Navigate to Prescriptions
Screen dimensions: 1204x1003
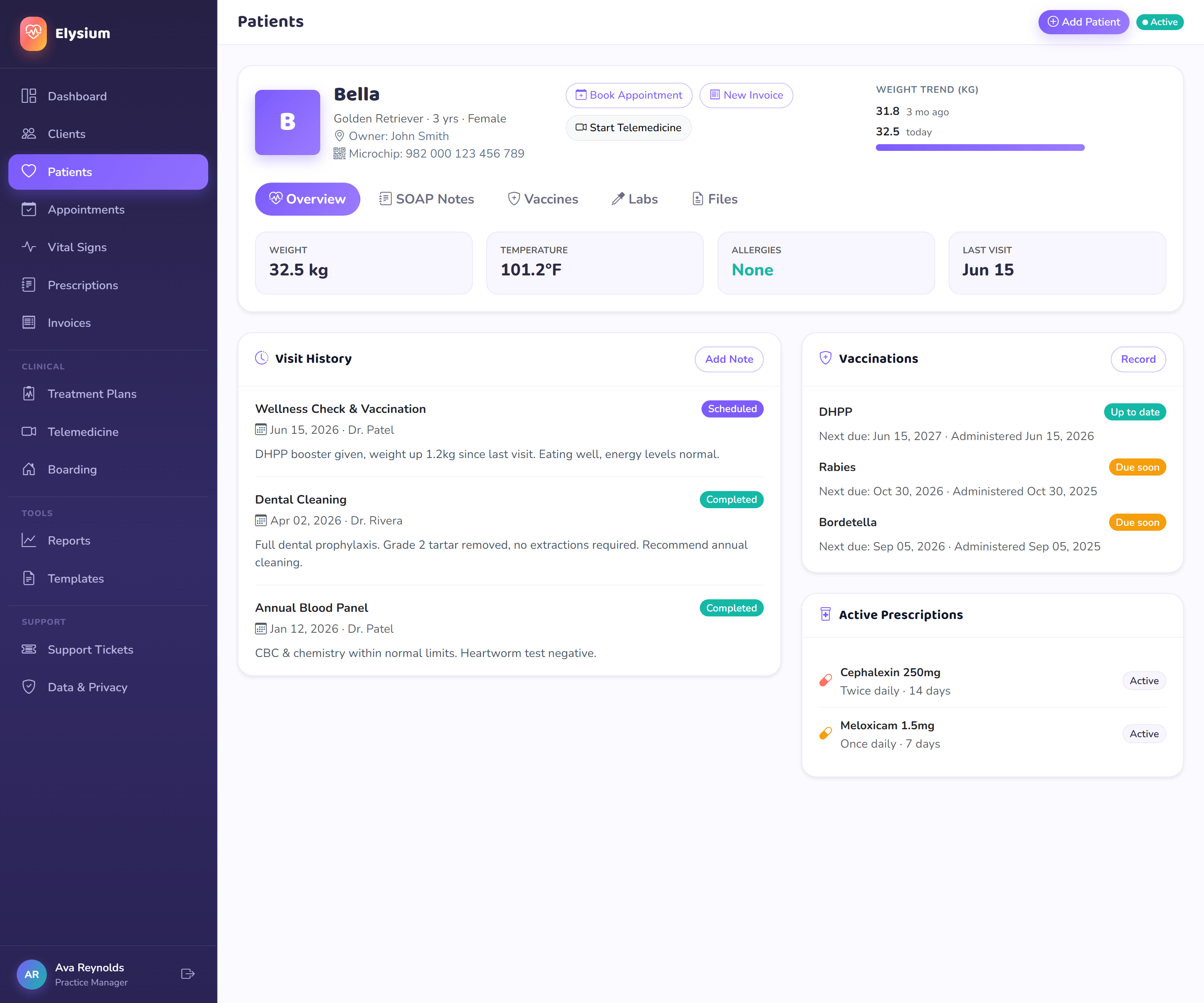tap(108, 285)
